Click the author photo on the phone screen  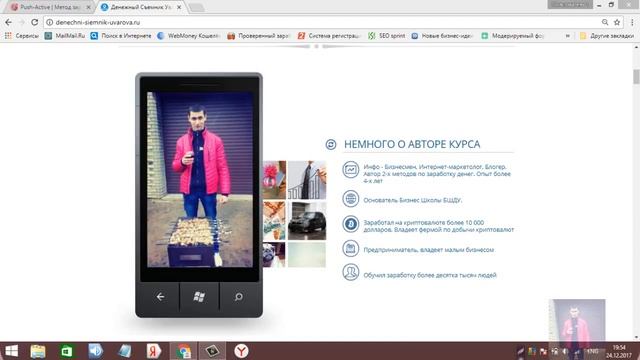click(200, 180)
